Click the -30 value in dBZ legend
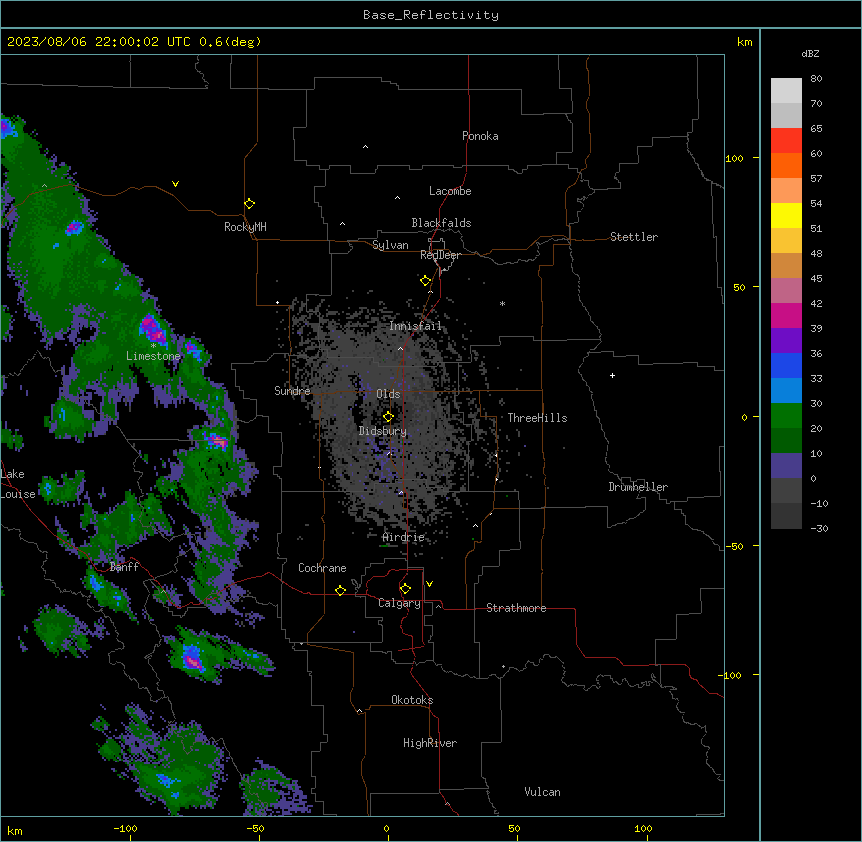Image resolution: width=862 pixels, height=842 pixels. click(x=819, y=528)
